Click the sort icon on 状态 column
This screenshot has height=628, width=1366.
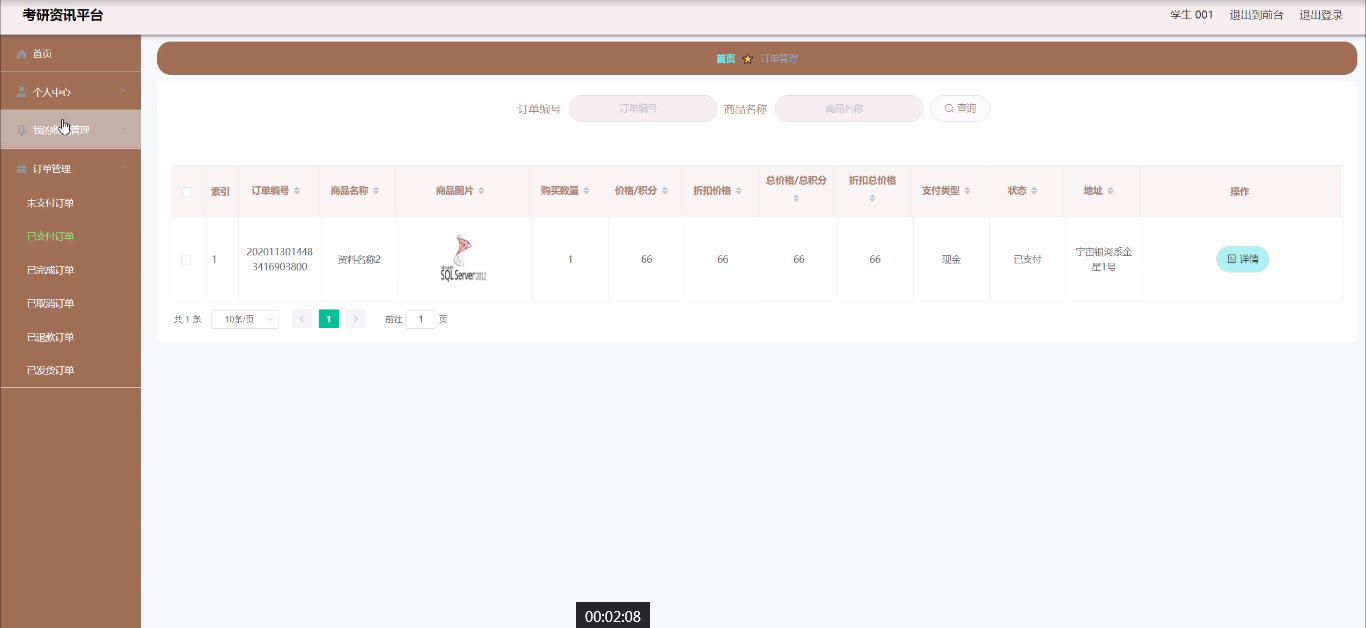pyautogui.click(x=1035, y=191)
